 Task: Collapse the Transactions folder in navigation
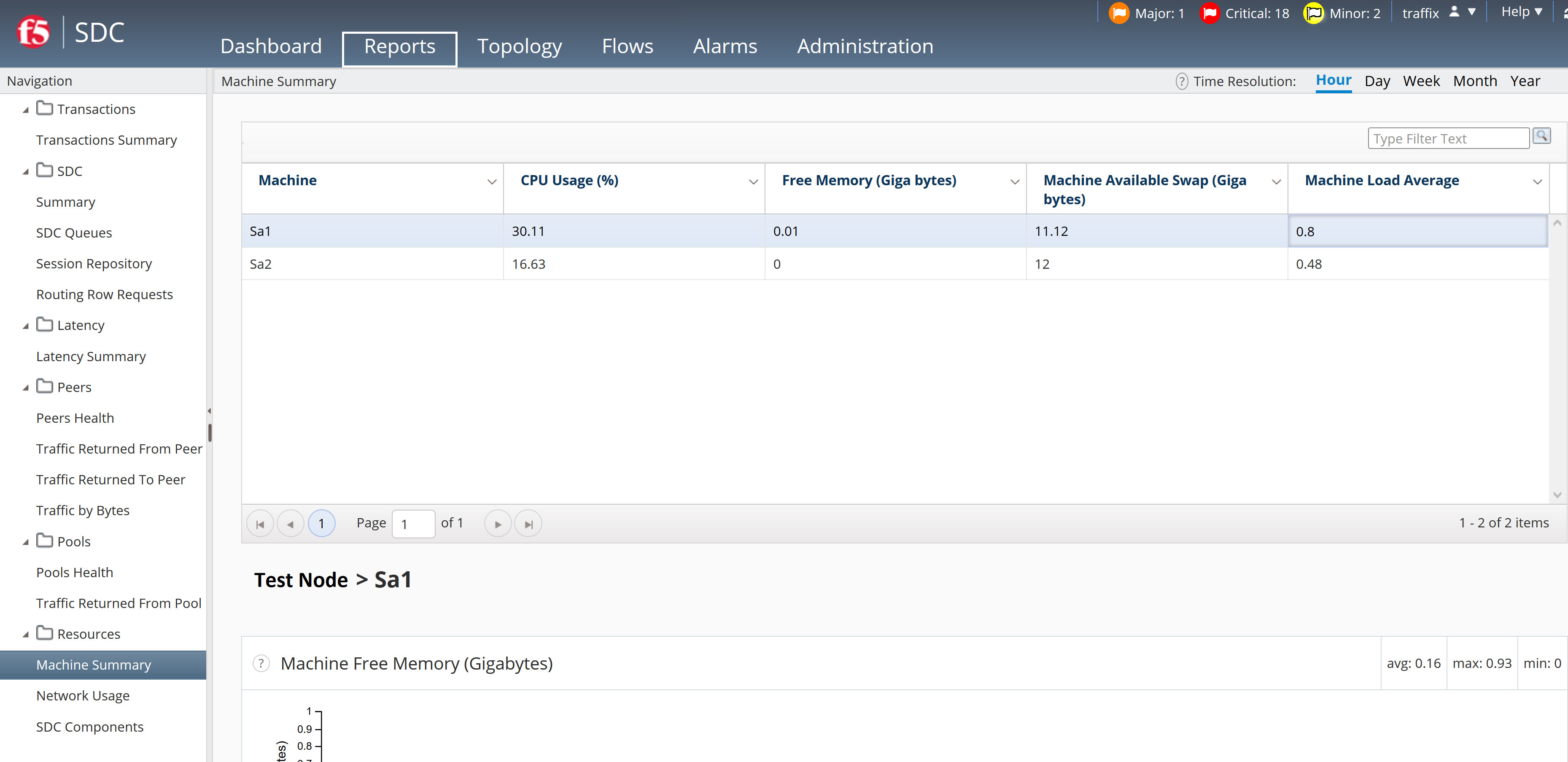click(x=26, y=110)
